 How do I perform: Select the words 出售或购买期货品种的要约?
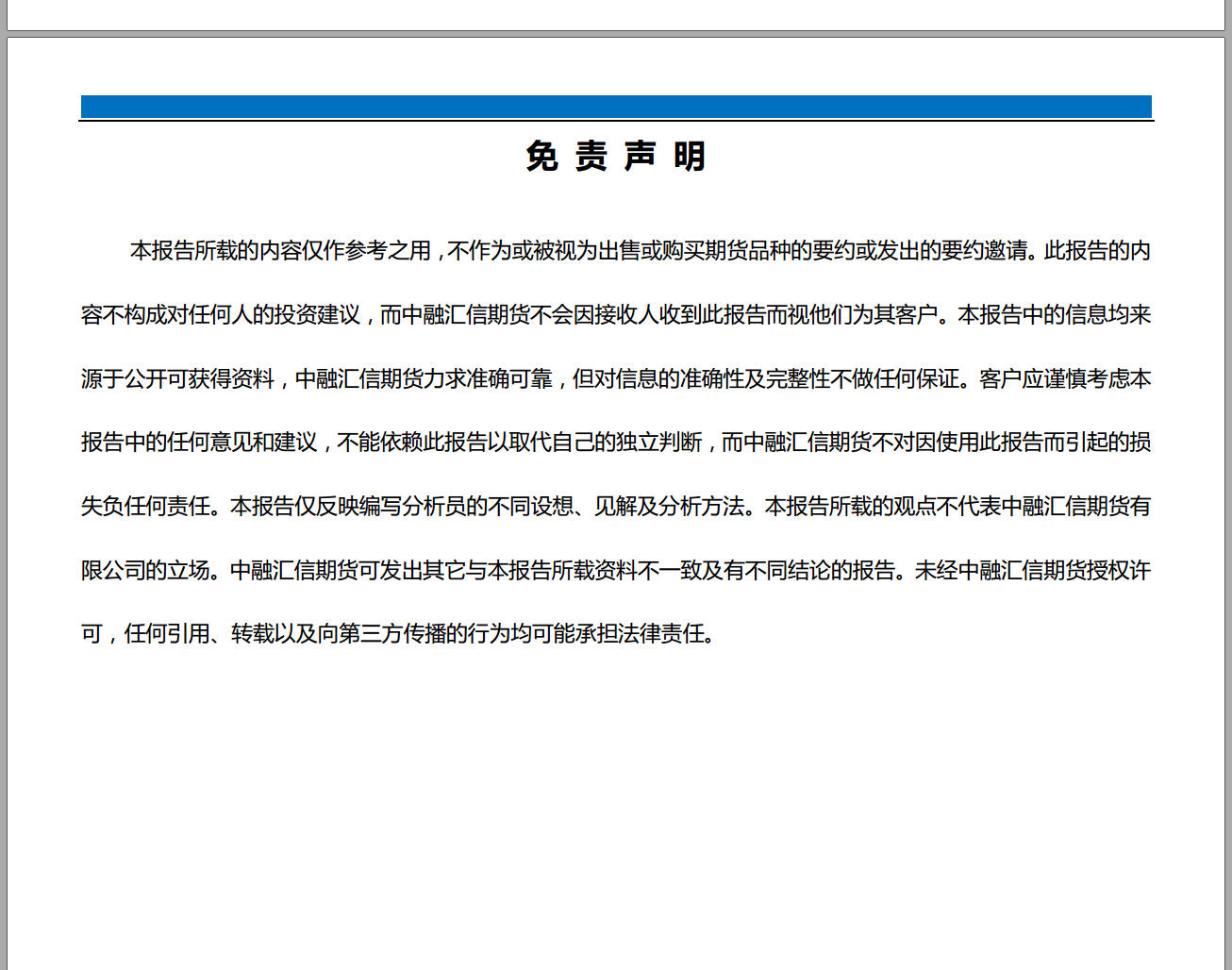pyautogui.click(x=725, y=251)
